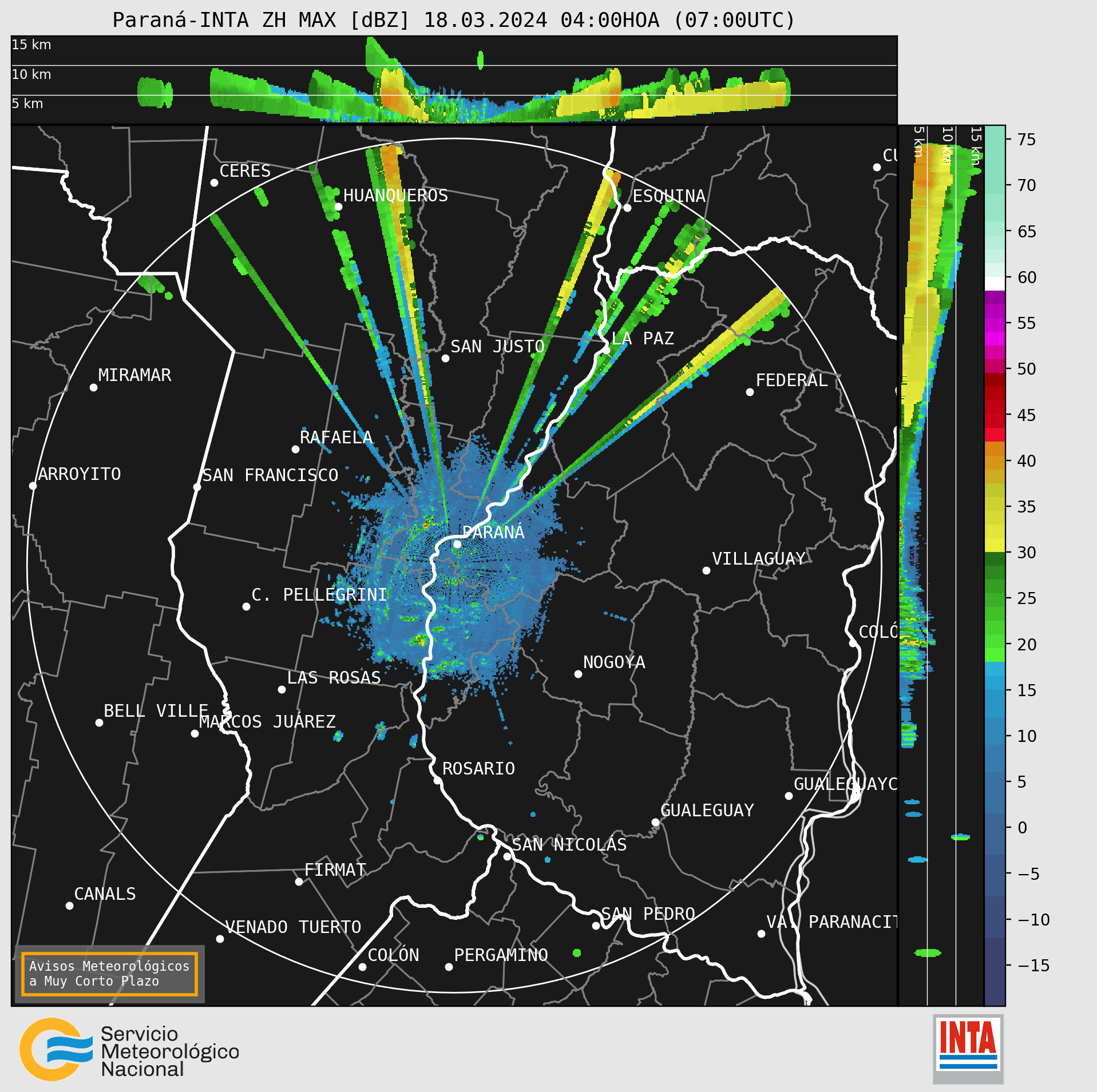Click the FEDERAL city label
The image size is (1097, 1092).
pyautogui.click(x=791, y=380)
